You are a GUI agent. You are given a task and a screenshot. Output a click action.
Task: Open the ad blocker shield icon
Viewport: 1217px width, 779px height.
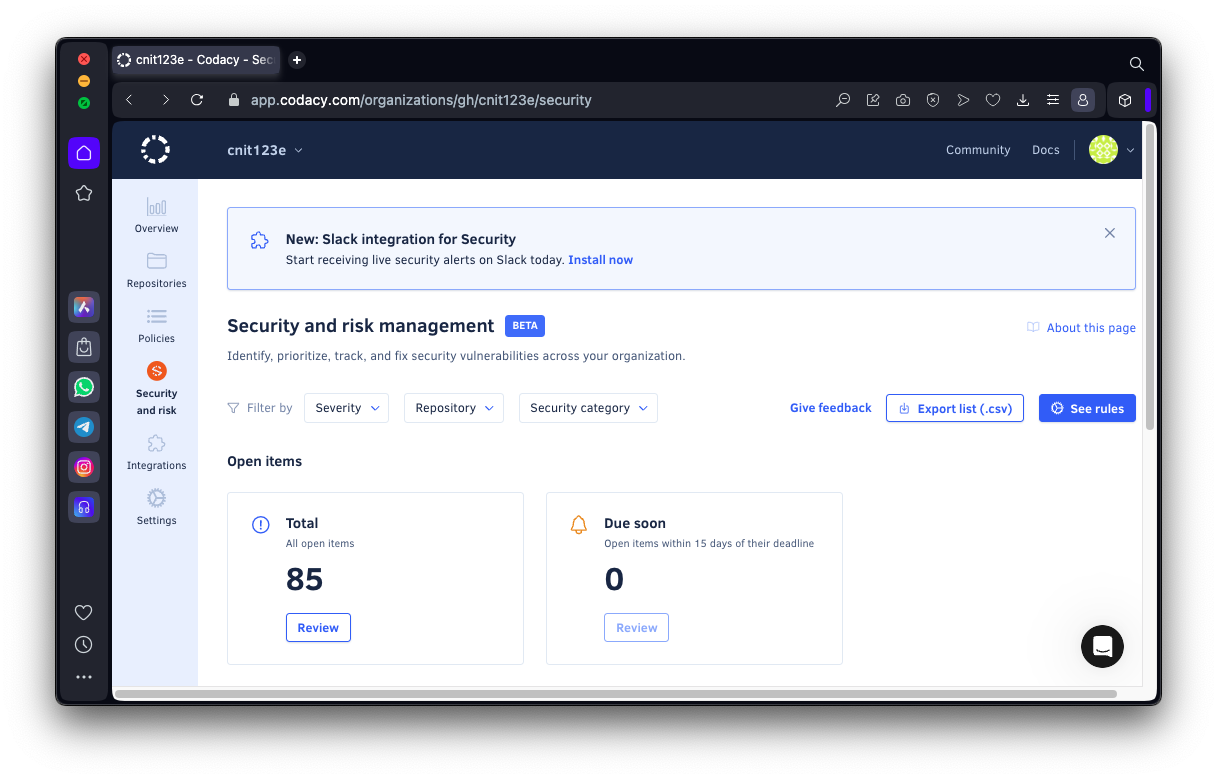pos(933,100)
